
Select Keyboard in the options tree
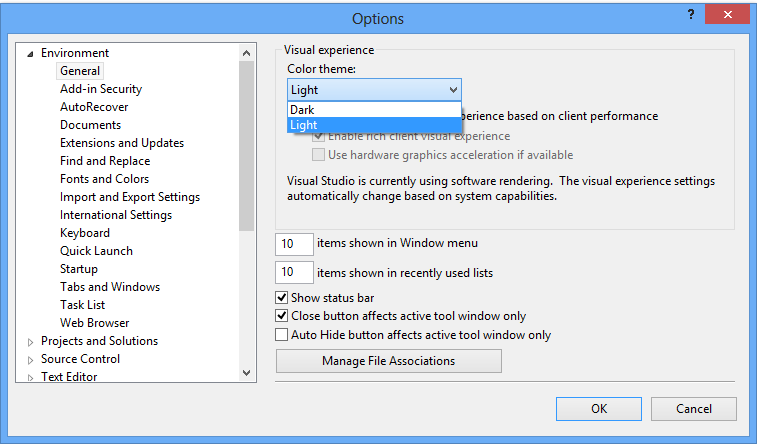[x=85, y=233]
